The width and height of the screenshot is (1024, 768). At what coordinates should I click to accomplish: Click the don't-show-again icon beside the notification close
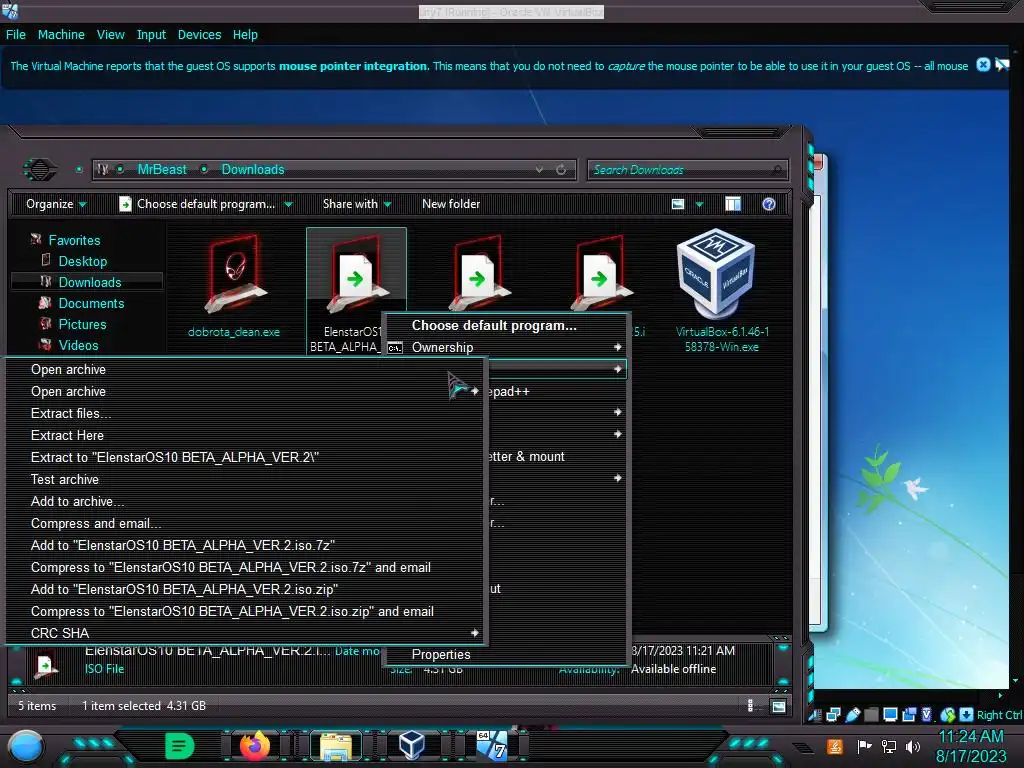pos(1002,65)
